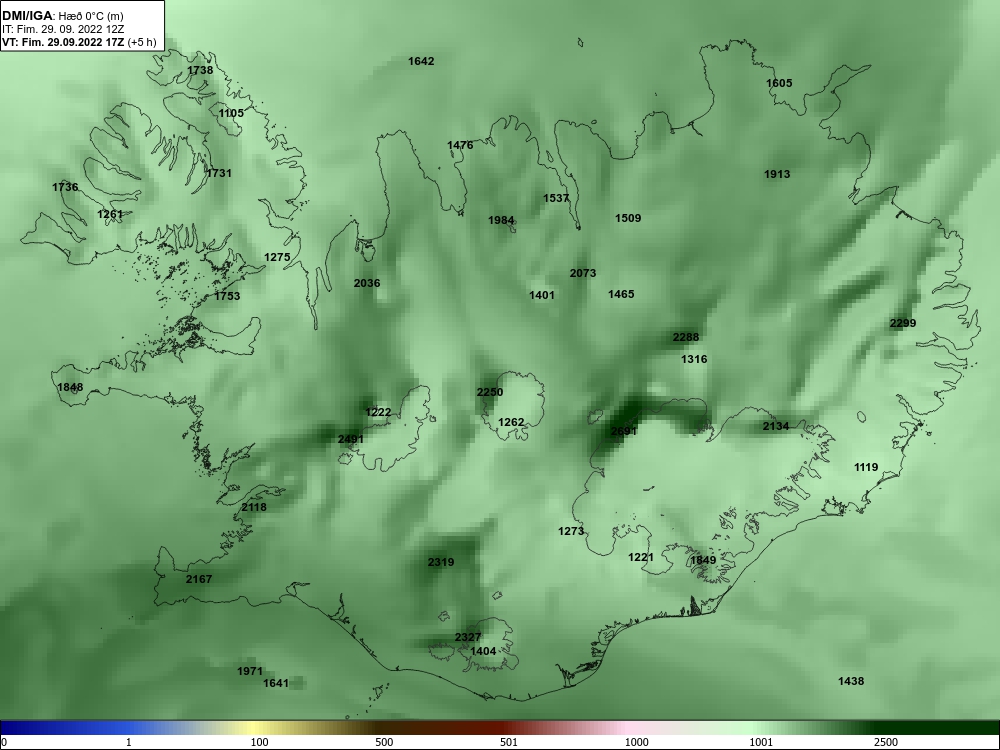Image resolution: width=1000 pixels, height=750 pixels.
Task: Click the map value 2167
Action: [x=198, y=579]
